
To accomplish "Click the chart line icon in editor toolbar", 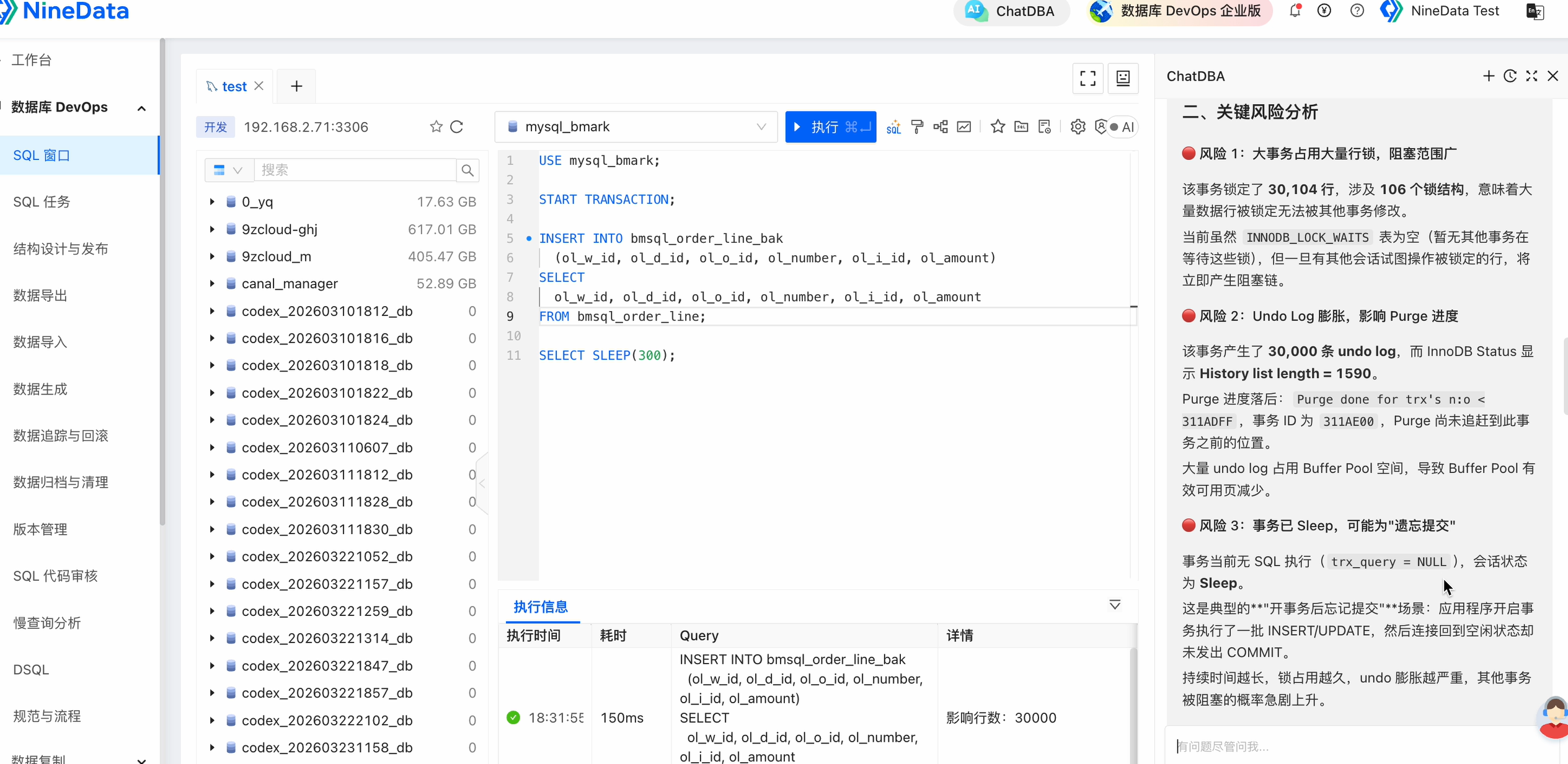I will (964, 127).
